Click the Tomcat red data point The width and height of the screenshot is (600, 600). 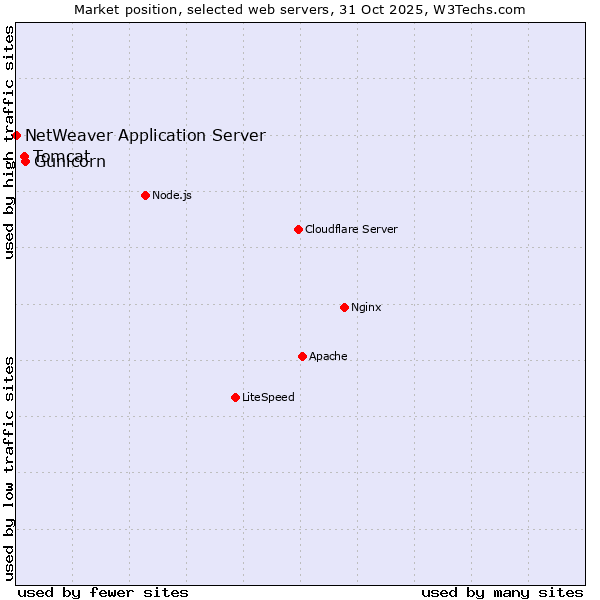tap(24, 156)
